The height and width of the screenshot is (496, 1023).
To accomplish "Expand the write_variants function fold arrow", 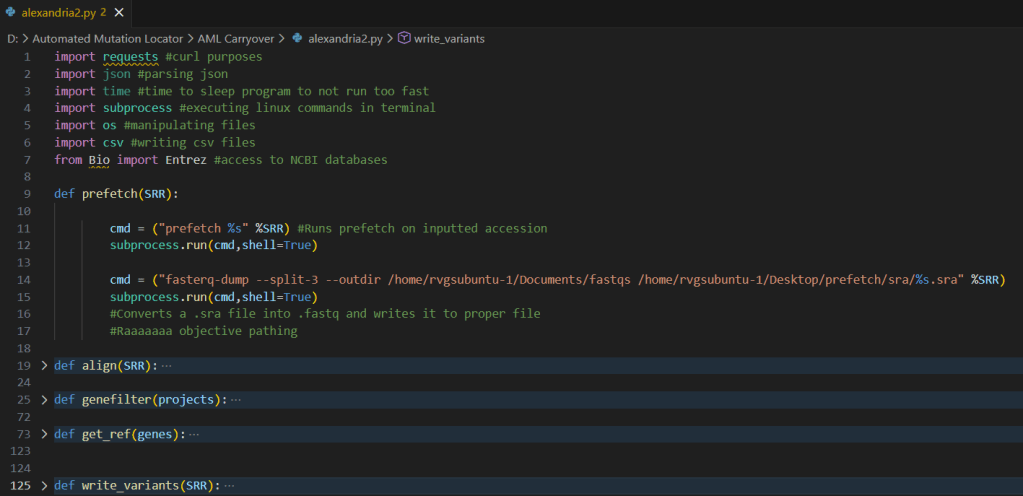I will coord(43,486).
